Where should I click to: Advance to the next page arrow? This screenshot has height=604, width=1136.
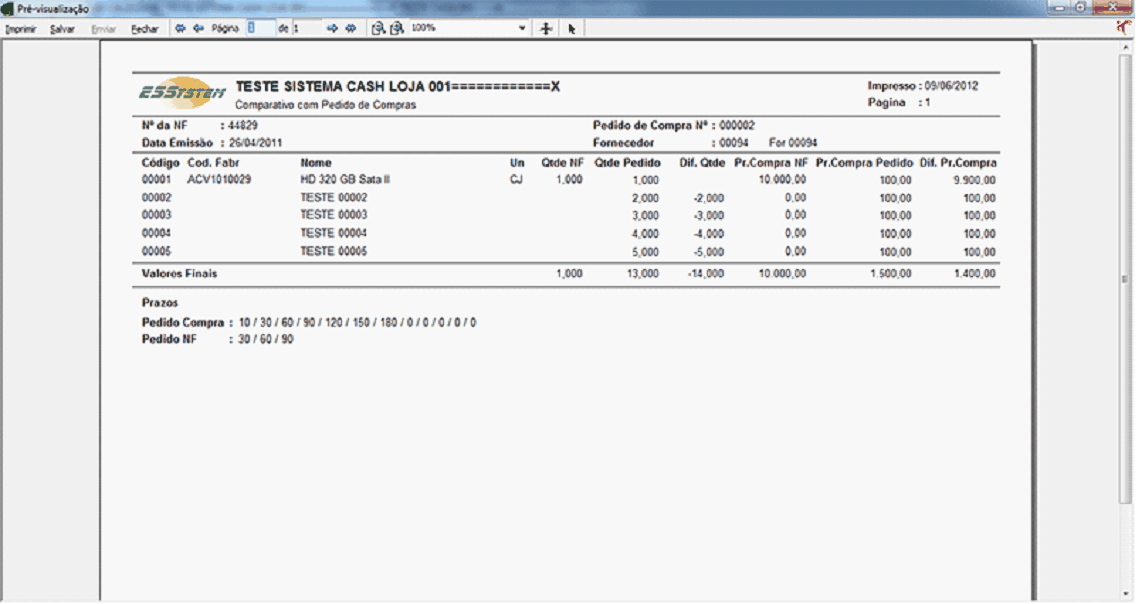coord(333,29)
